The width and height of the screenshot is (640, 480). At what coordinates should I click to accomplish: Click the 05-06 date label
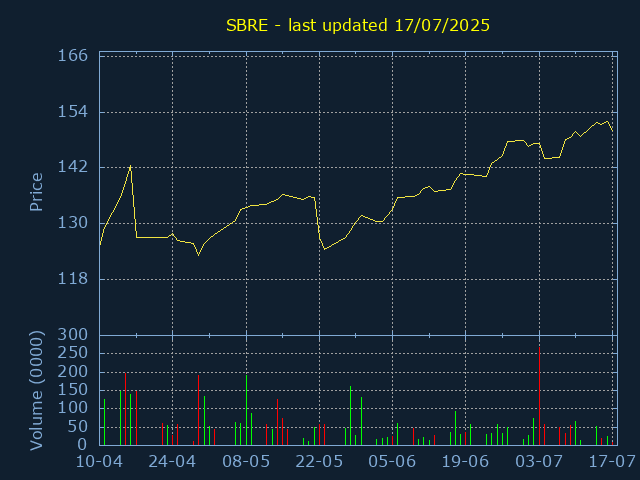pos(392,462)
